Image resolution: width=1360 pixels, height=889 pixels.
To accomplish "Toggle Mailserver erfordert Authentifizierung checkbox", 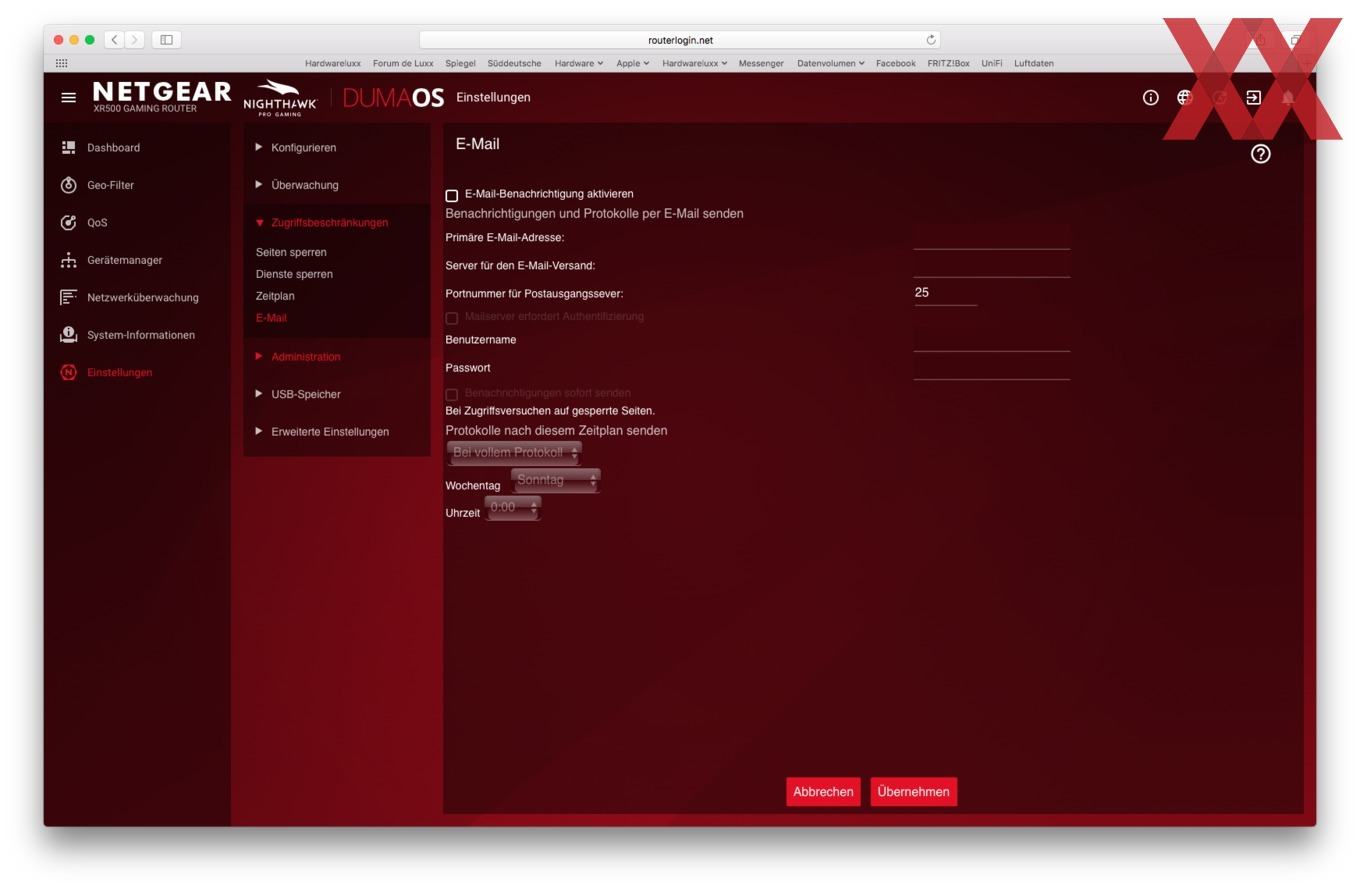I will [451, 318].
